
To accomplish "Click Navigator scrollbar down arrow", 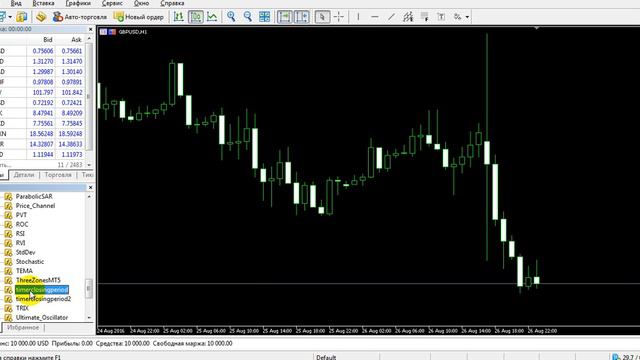I will click(x=89, y=318).
